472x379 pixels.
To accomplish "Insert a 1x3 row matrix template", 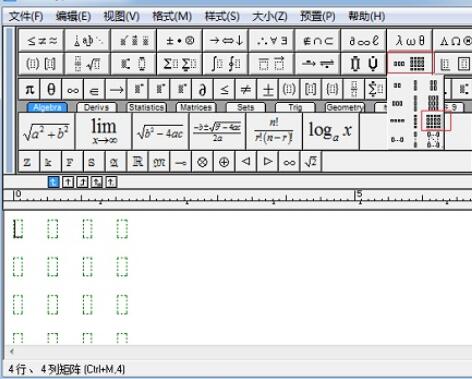I will [x=397, y=103].
